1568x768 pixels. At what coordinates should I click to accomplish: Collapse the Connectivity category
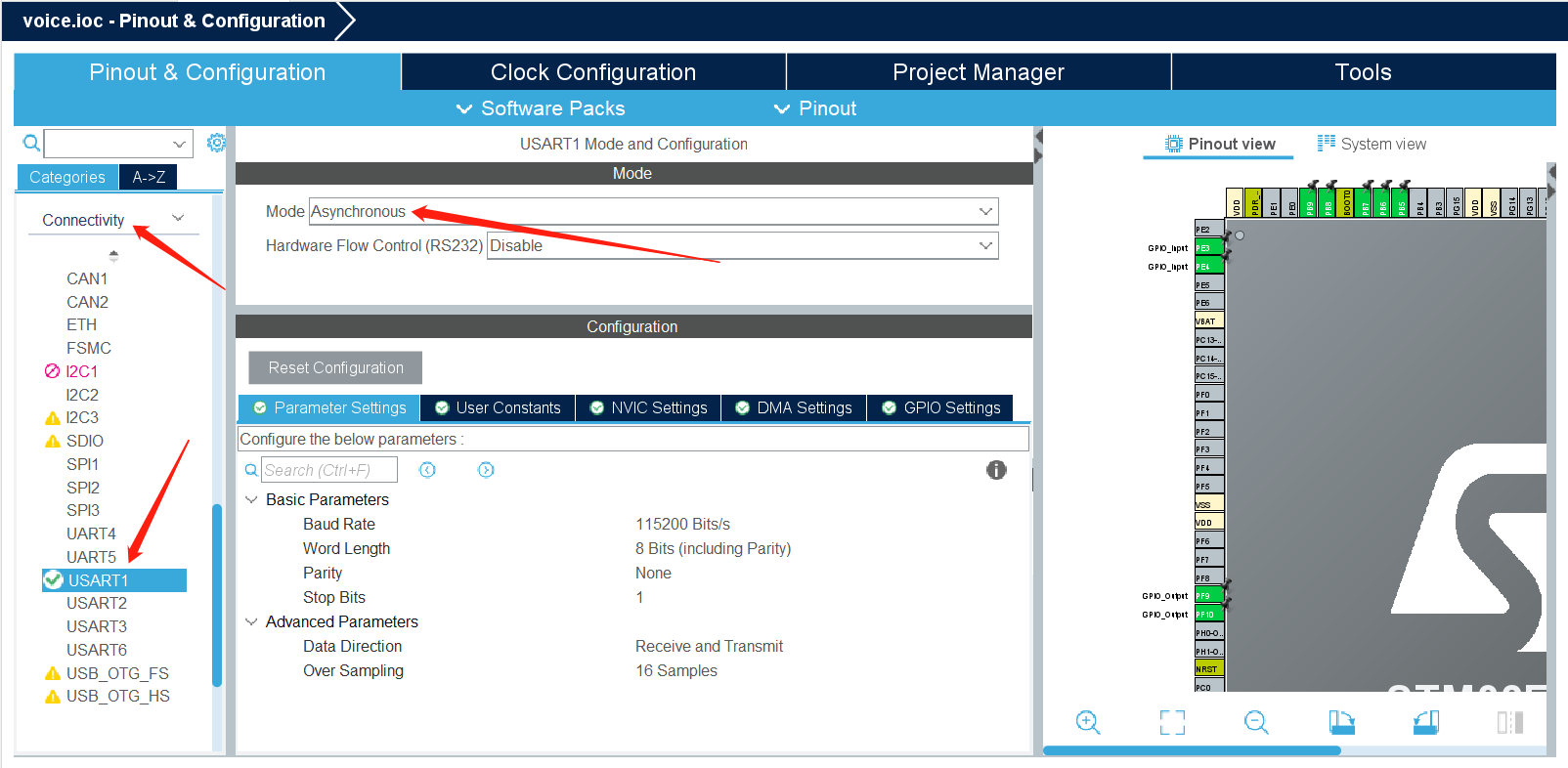point(178,218)
